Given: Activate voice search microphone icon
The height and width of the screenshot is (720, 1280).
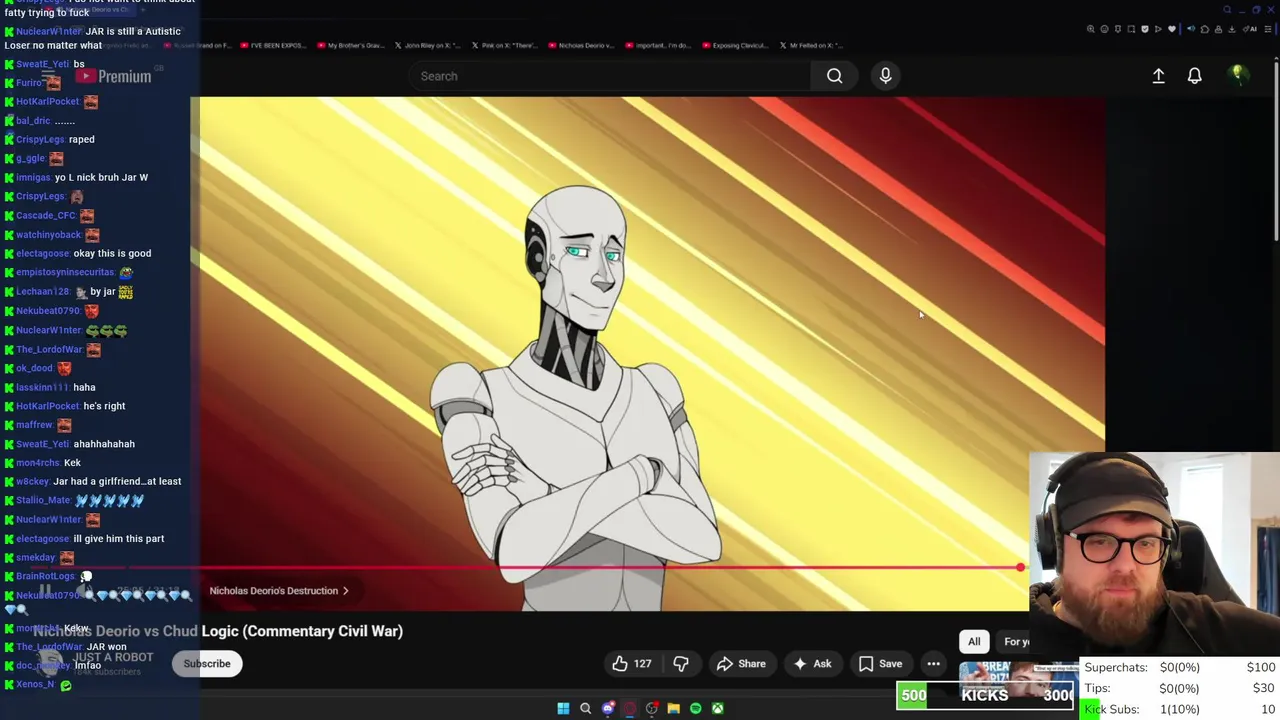Looking at the screenshot, I should click(x=885, y=76).
